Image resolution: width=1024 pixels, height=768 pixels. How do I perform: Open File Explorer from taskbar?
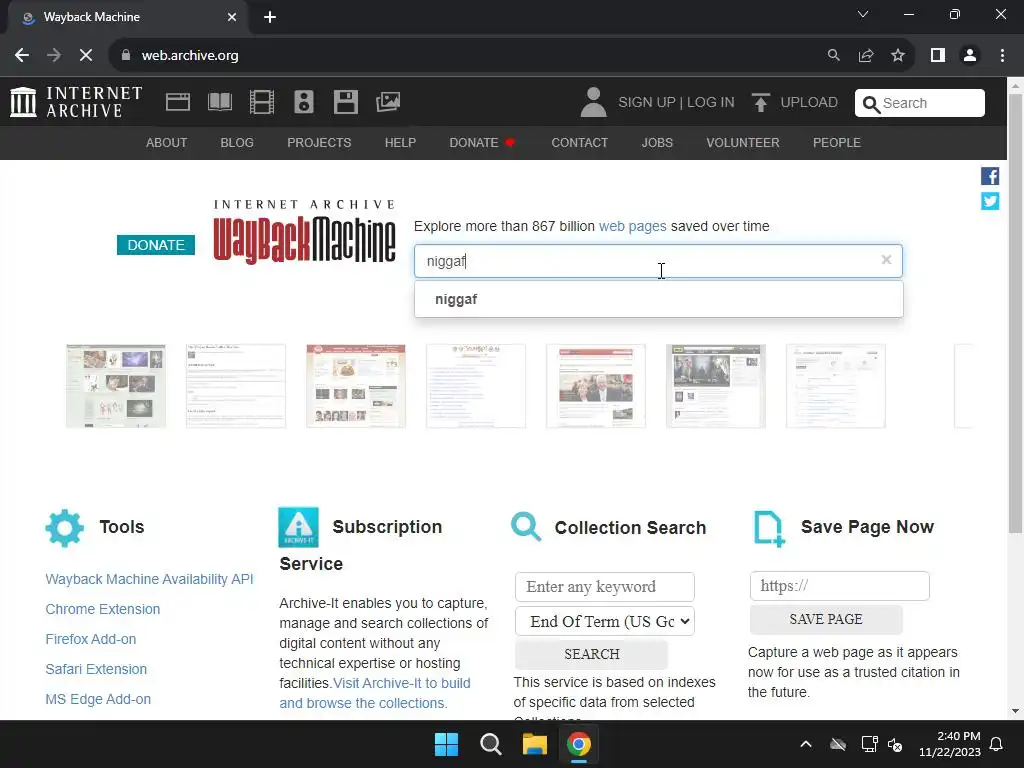coord(534,744)
